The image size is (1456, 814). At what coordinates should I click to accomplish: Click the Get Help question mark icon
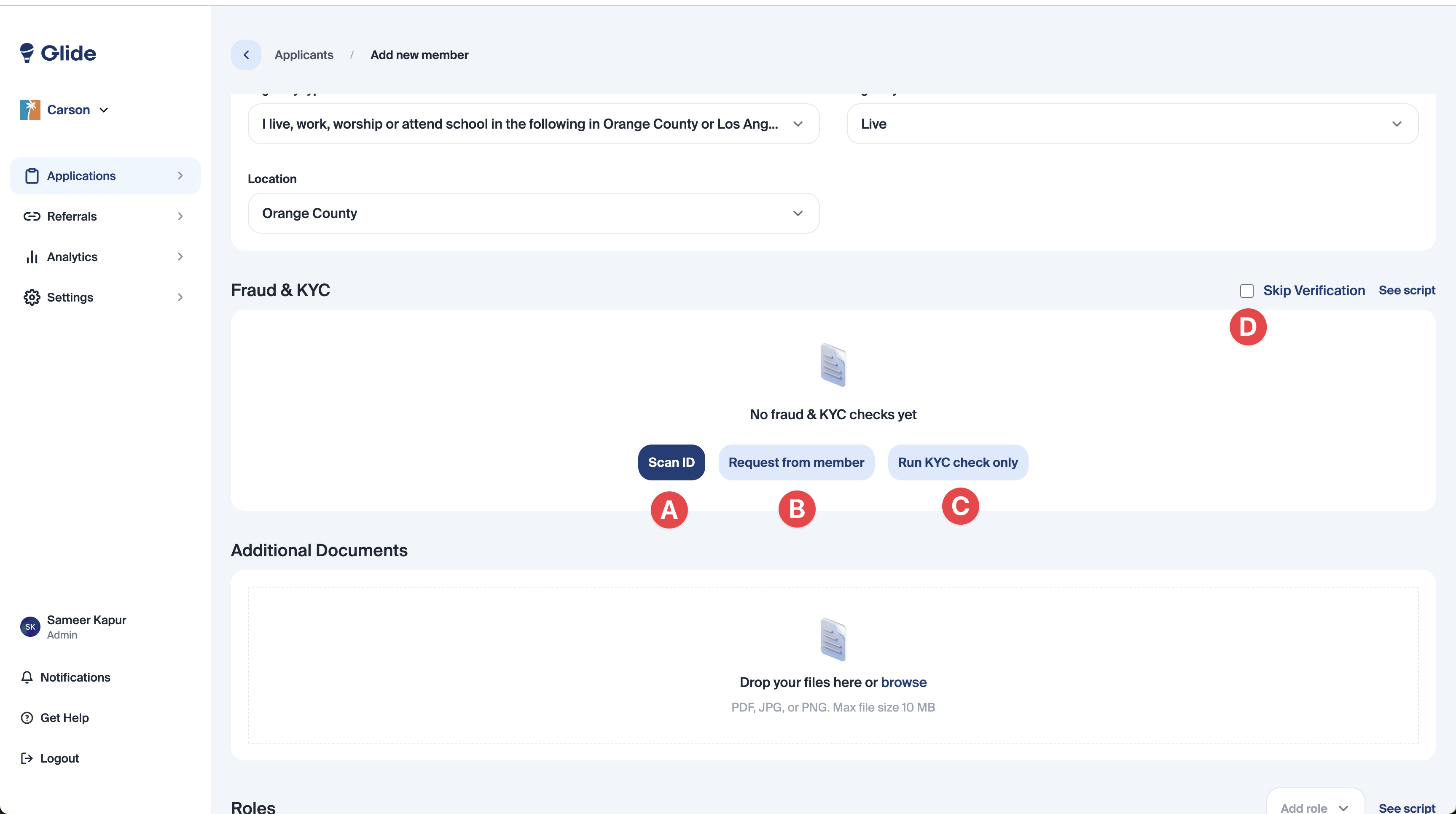(x=27, y=718)
